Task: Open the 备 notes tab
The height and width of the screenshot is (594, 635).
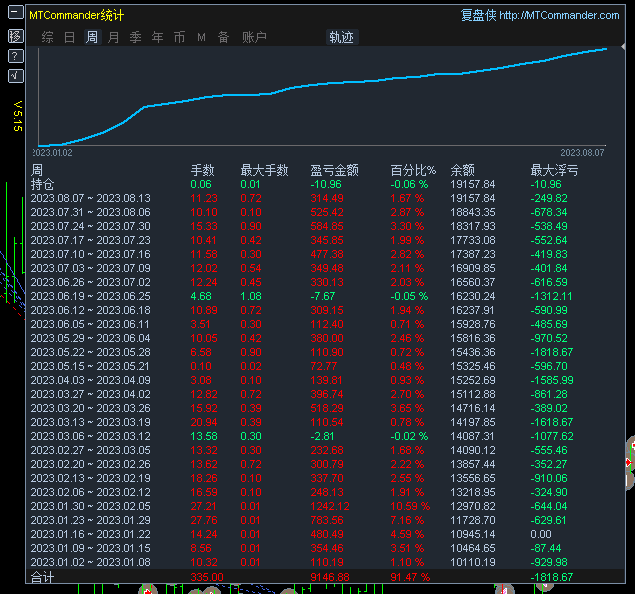Action: point(224,37)
